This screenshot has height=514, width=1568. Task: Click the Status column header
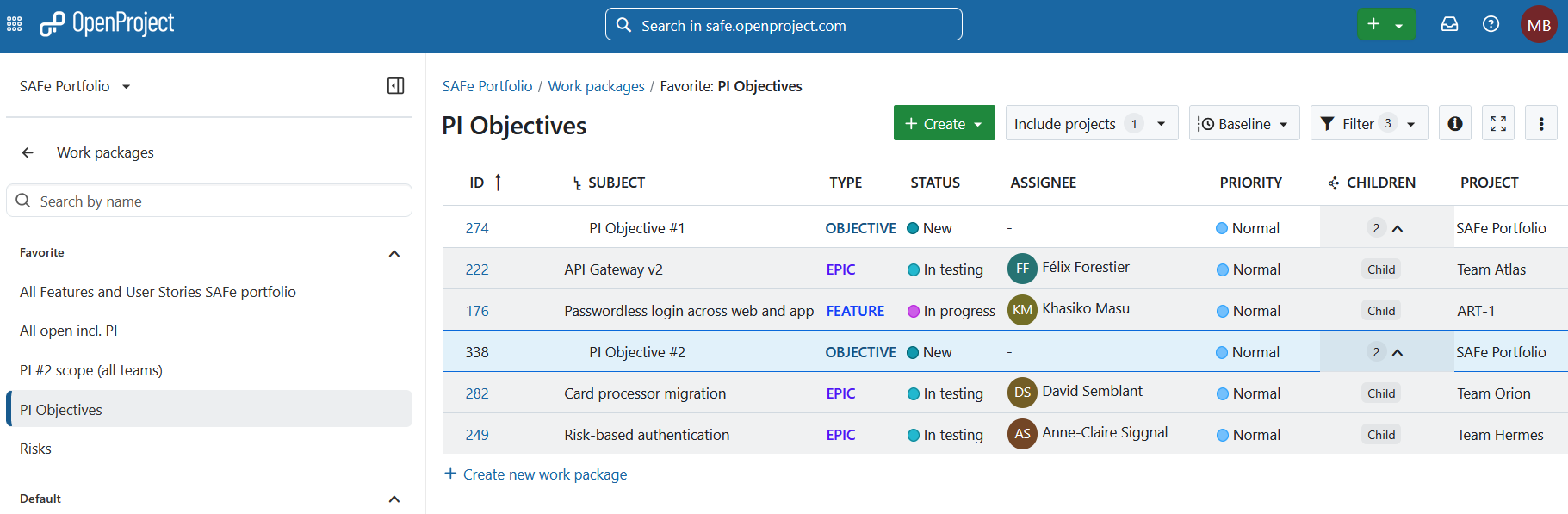click(x=935, y=183)
